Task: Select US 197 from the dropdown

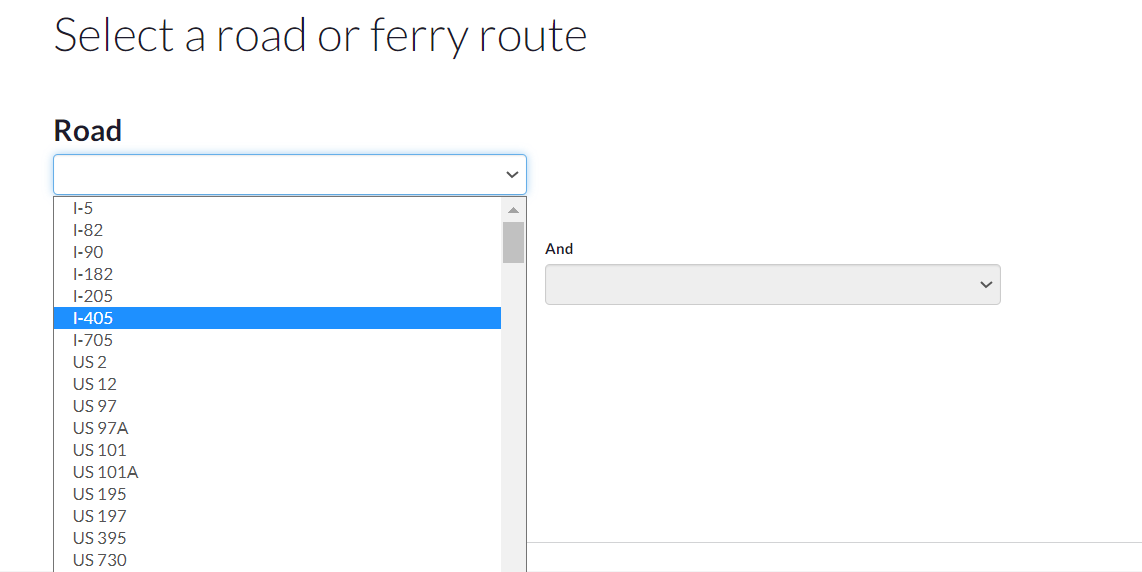Action: pos(100,516)
